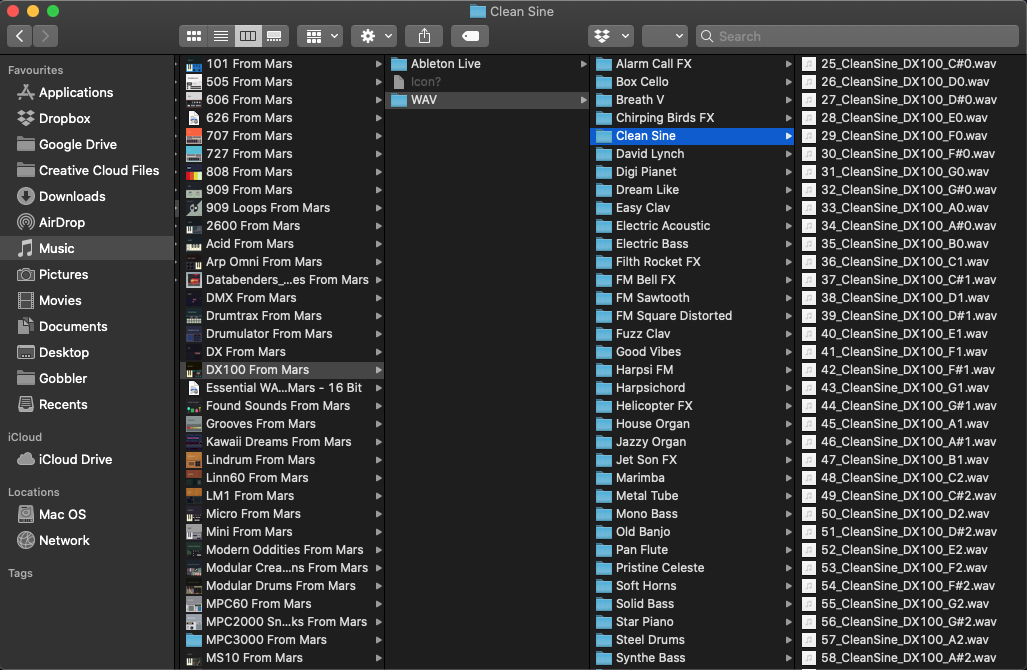The image size is (1027, 670).
Task: Select the Jazzy Organ folder
Action: 692,442
